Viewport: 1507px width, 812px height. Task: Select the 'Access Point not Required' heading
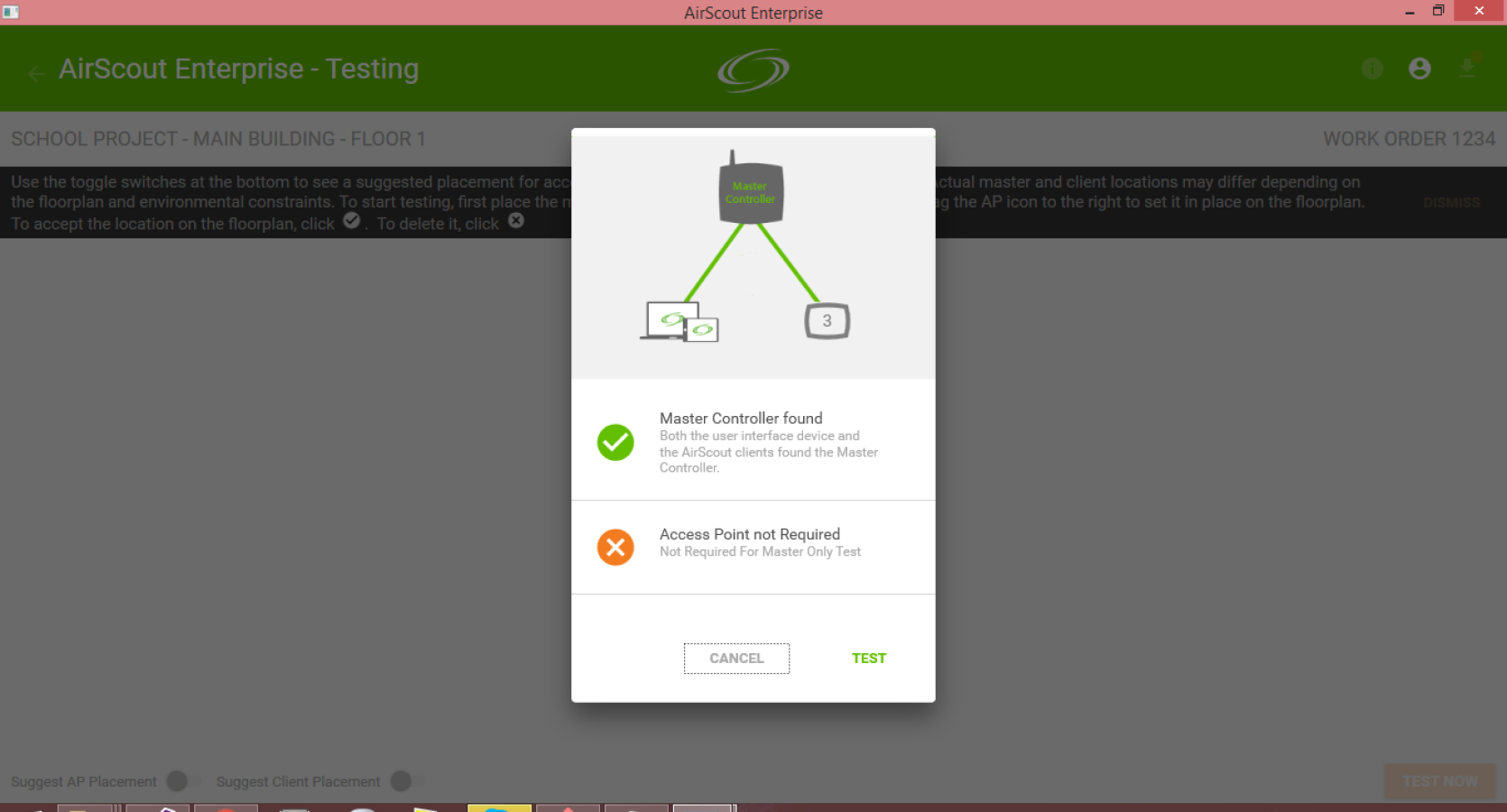tap(750, 534)
